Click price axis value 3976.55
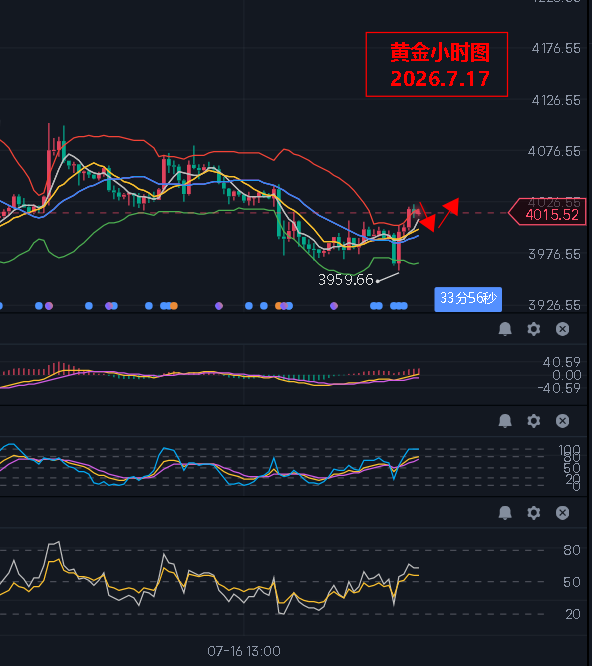Screen dimensions: 592x666 pos(554,254)
